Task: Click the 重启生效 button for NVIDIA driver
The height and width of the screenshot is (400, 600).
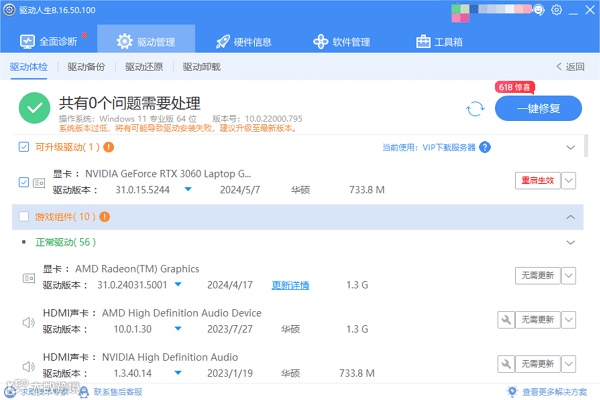Action: tap(538, 180)
